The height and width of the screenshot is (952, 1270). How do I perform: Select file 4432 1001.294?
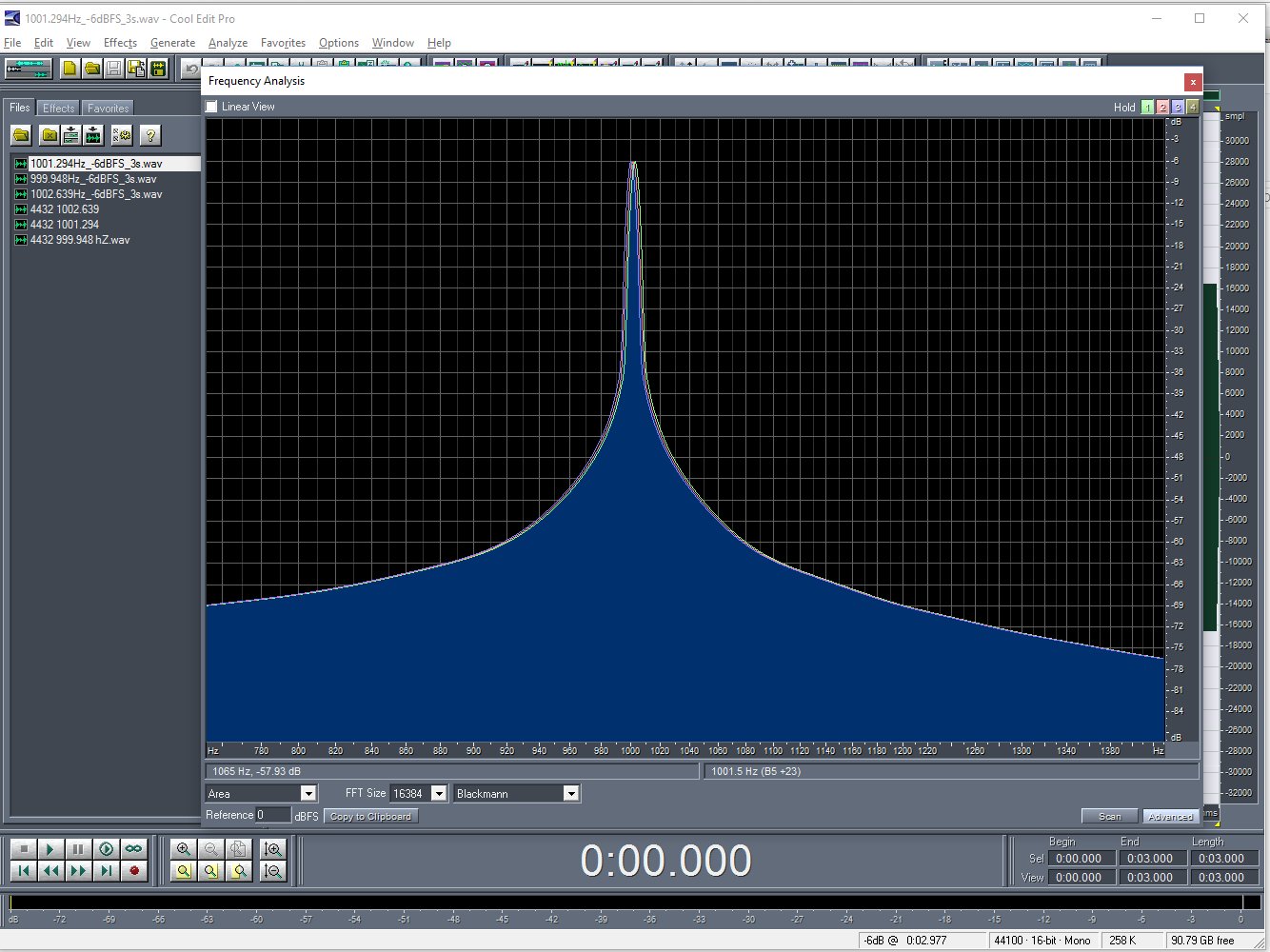[65, 225]
